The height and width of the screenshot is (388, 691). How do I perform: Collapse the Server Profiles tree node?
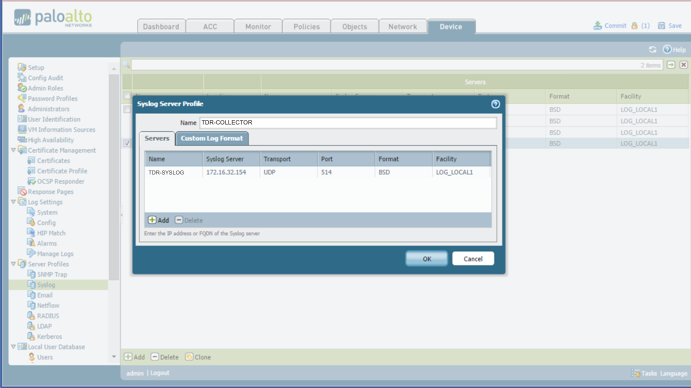(x=13, y=264)
